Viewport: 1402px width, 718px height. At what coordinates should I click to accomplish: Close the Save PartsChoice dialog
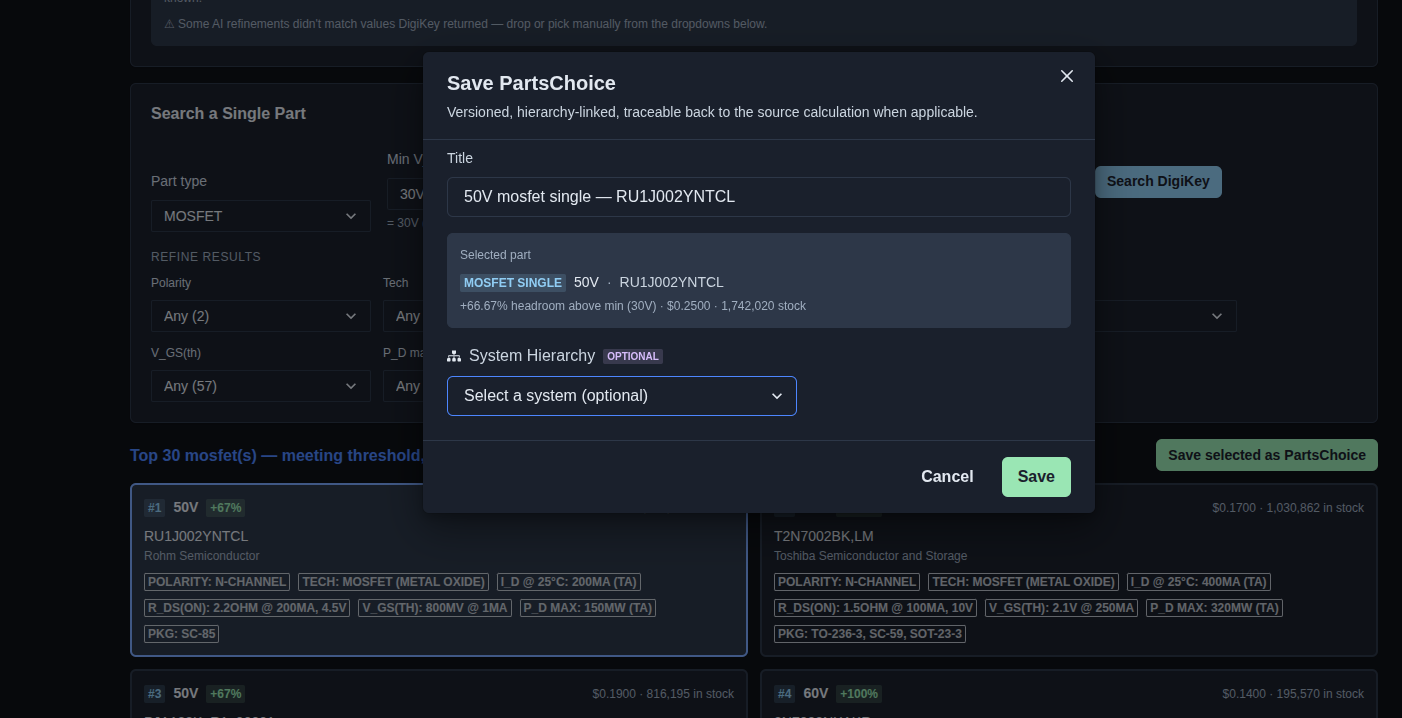pos(1067,76)
